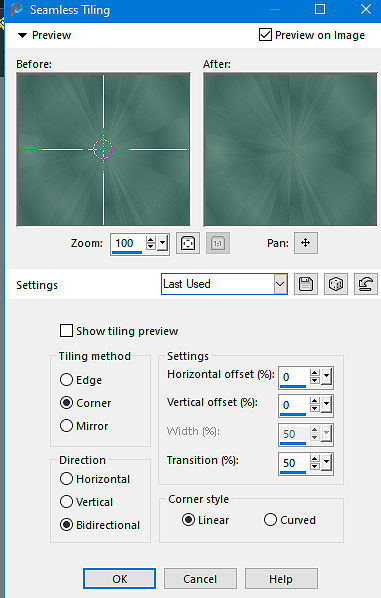The height and width of the screenshot is (598, 381).
Task: Click the PaintShop Pro app icon in title bar
Action: (x=17, y=10)
